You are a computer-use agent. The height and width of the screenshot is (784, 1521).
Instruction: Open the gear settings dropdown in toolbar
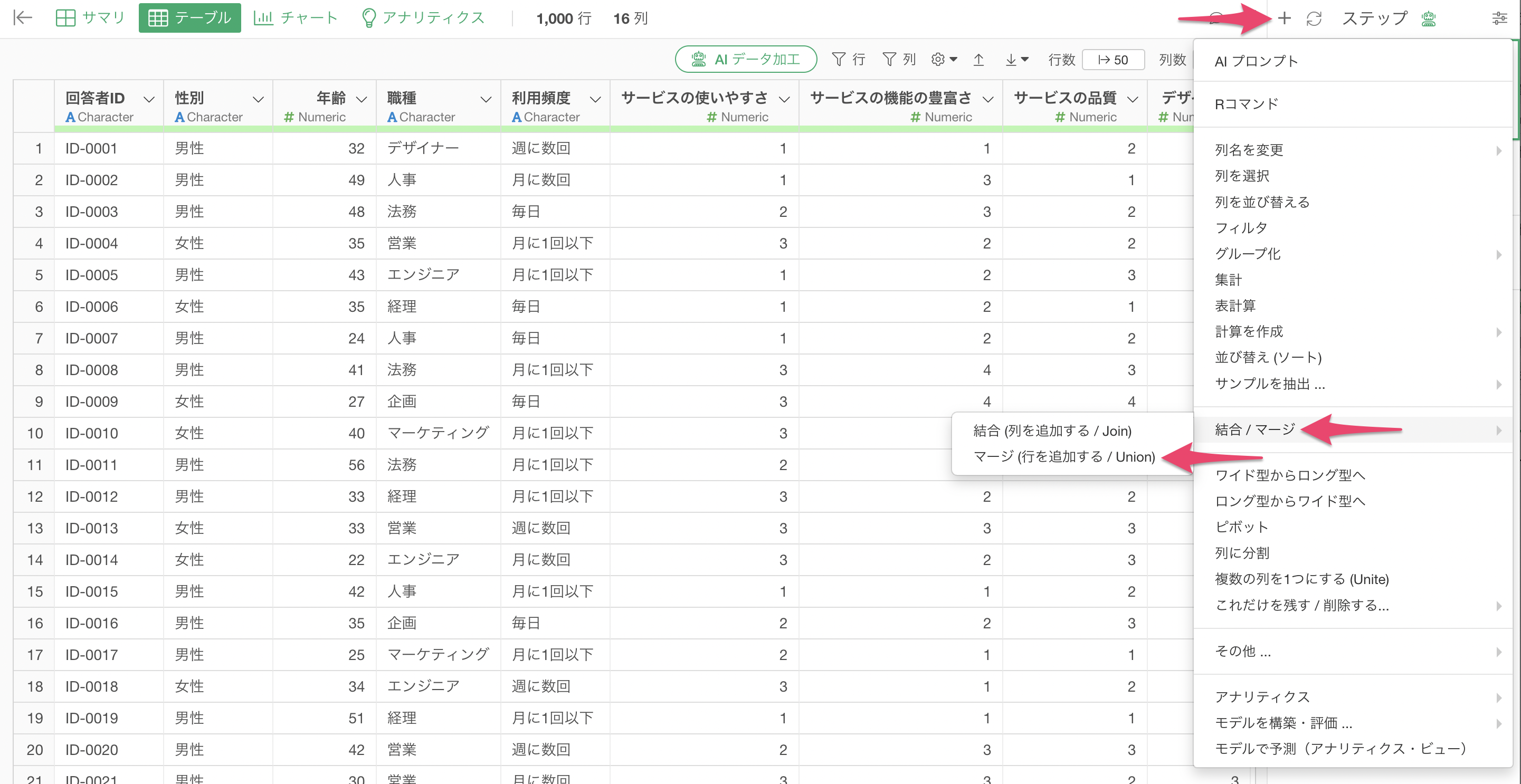click(x=944, y=60)
